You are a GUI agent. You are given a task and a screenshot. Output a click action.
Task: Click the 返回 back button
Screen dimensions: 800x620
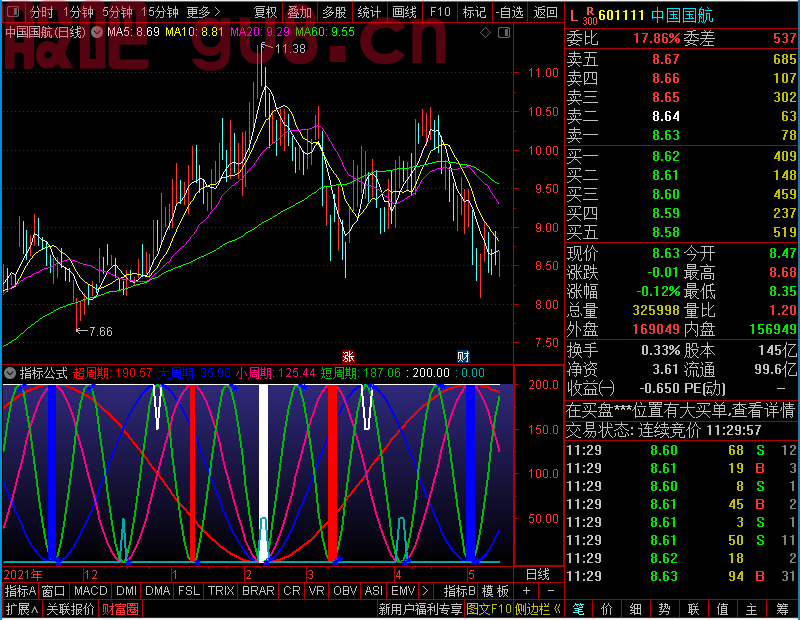pos(545,12)
